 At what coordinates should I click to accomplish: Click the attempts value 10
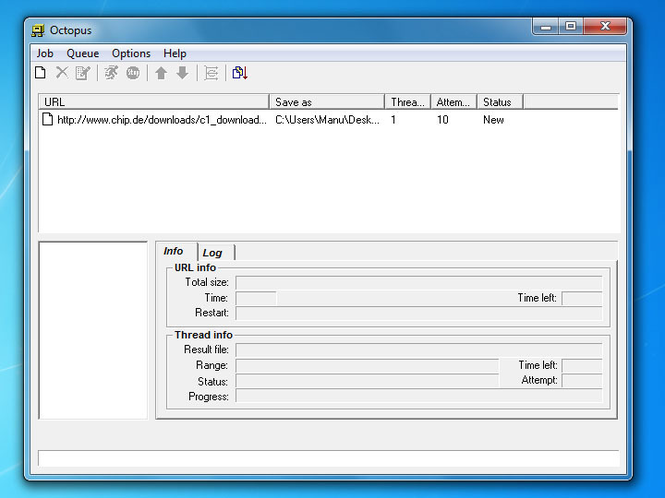442,120
